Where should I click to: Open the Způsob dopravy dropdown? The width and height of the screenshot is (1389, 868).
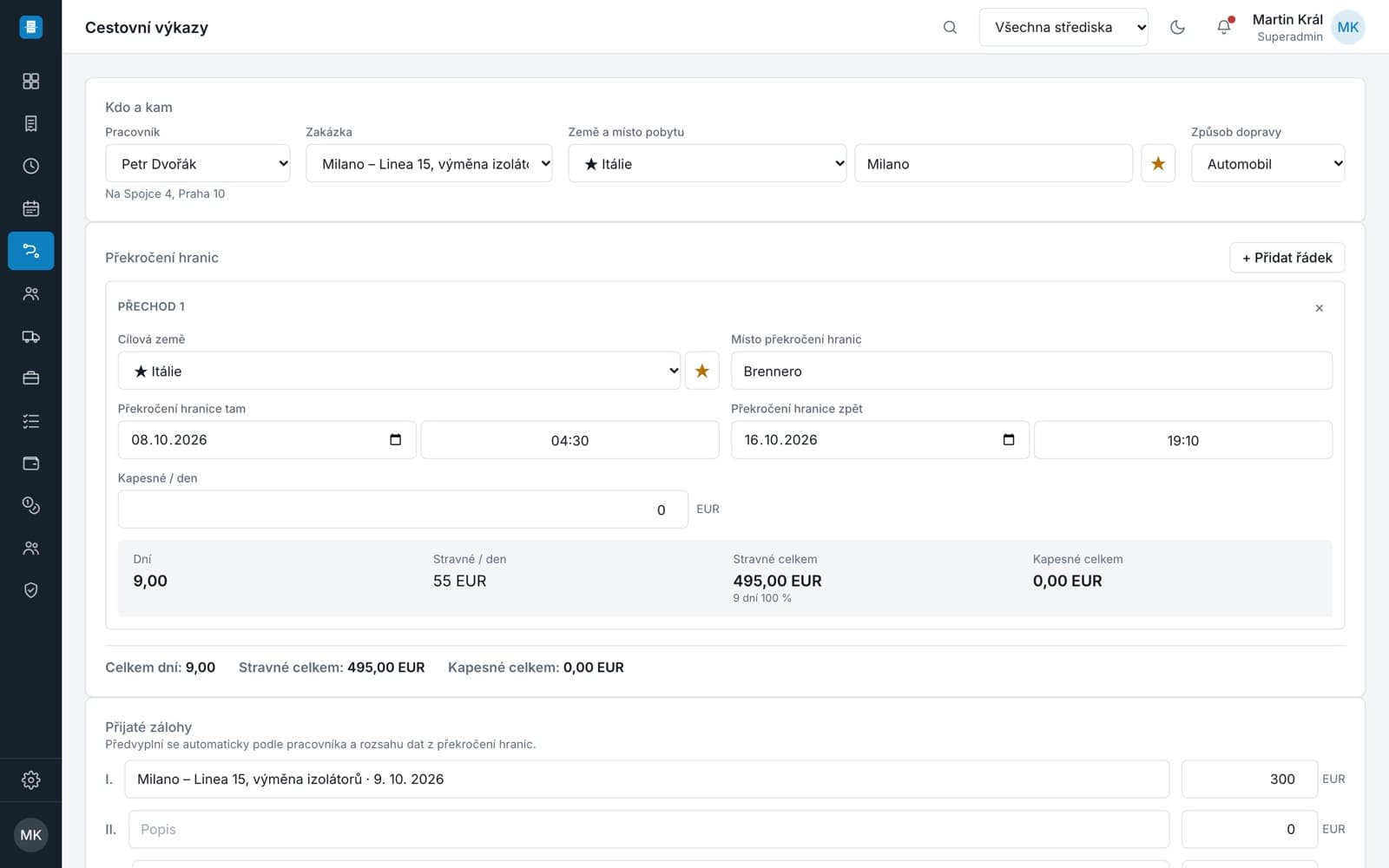(1267, 163)
